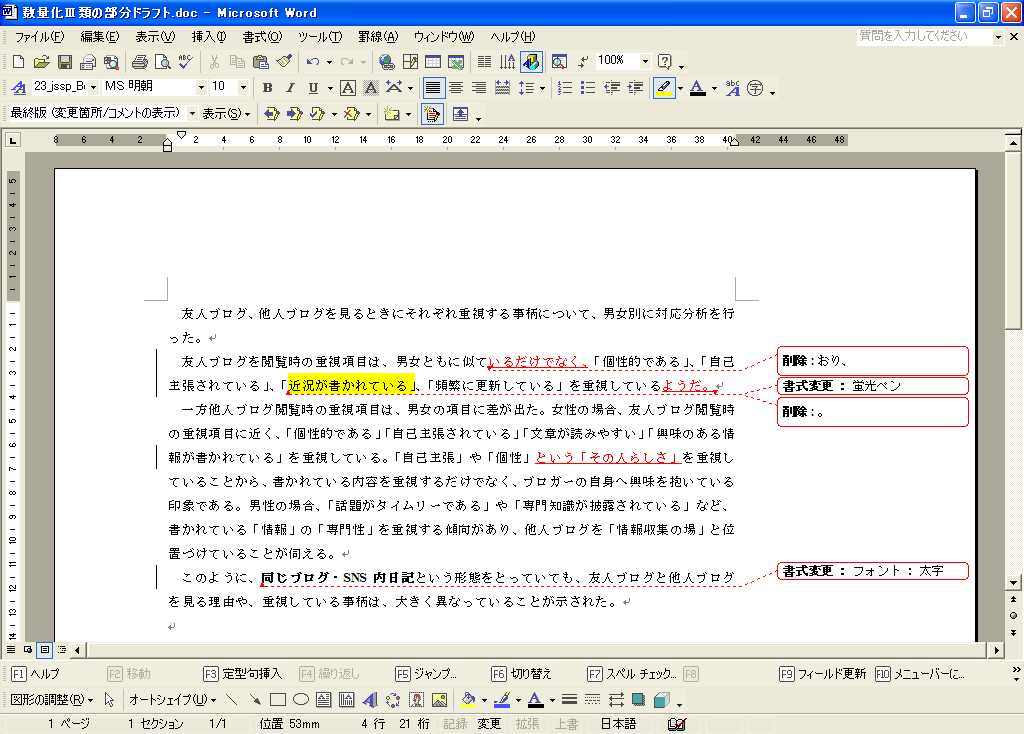
Task: Expand the 100% zoom dropdown
Action: (645, 62)
